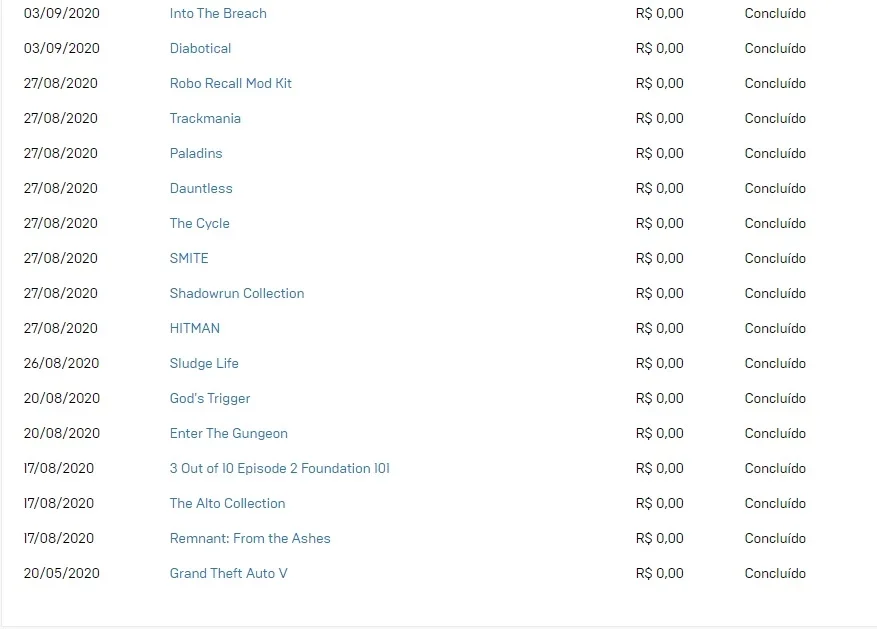Open the Diabotical transaction link
Screen dimensions: 877x629
200,49
